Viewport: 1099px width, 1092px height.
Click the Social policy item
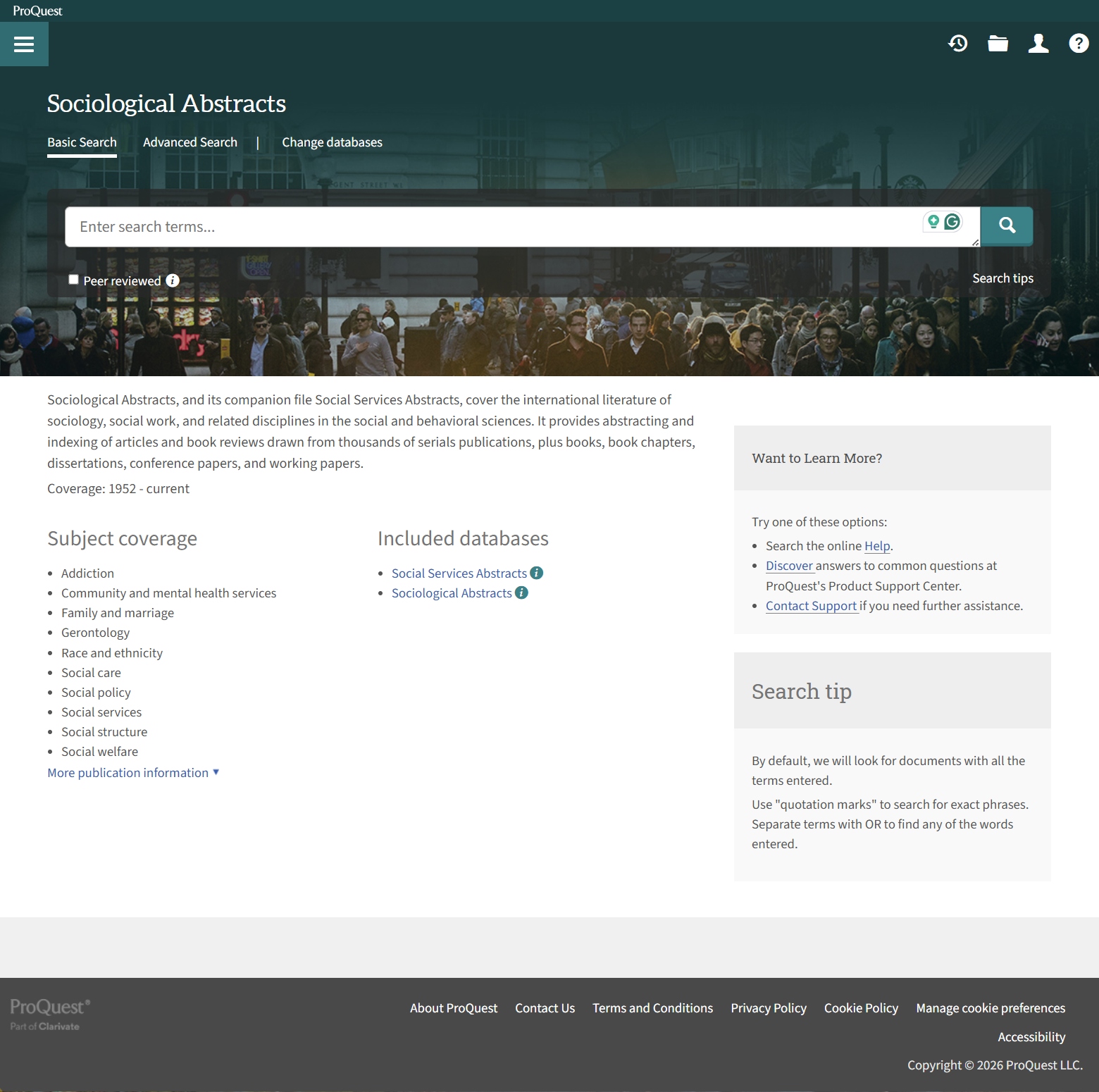tap(96, 693)
